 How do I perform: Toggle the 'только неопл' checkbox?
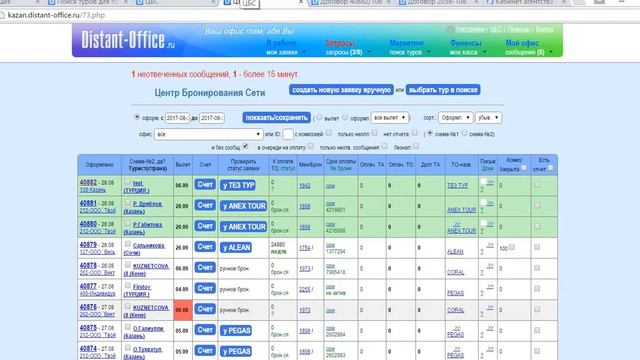374,133
